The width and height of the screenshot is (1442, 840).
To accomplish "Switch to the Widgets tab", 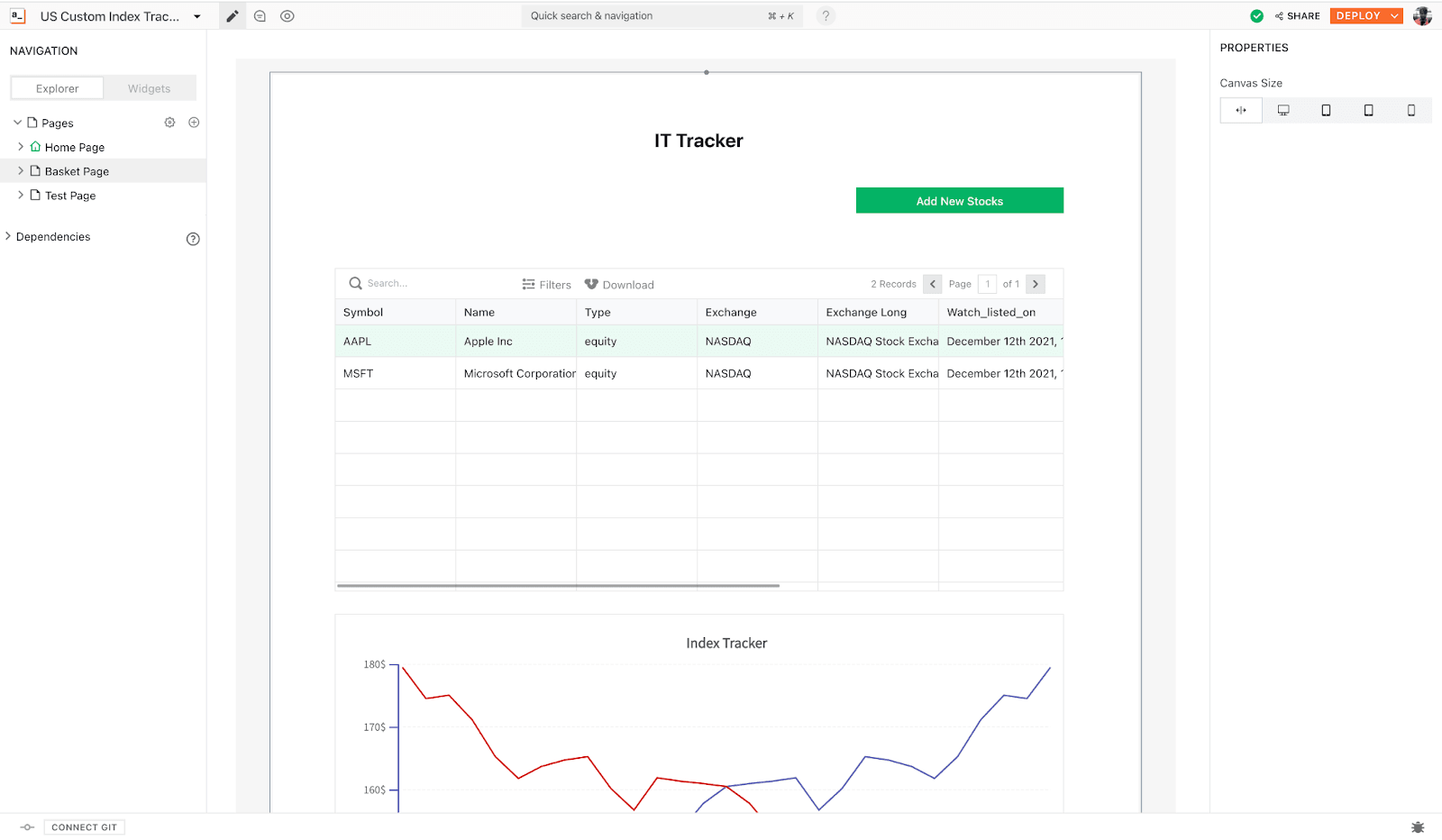I will pos(149,88).
